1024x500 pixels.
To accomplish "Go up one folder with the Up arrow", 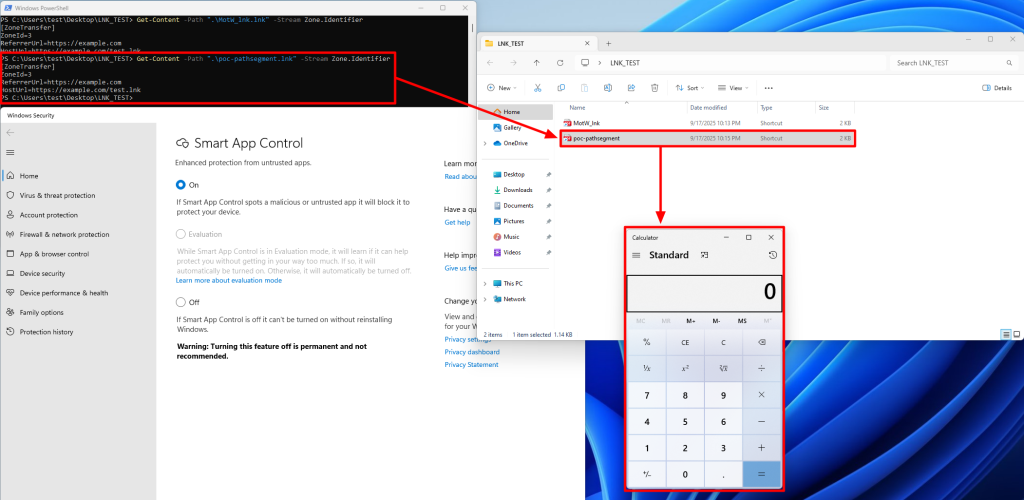I will pyautogui.click(x=537, y=63).
